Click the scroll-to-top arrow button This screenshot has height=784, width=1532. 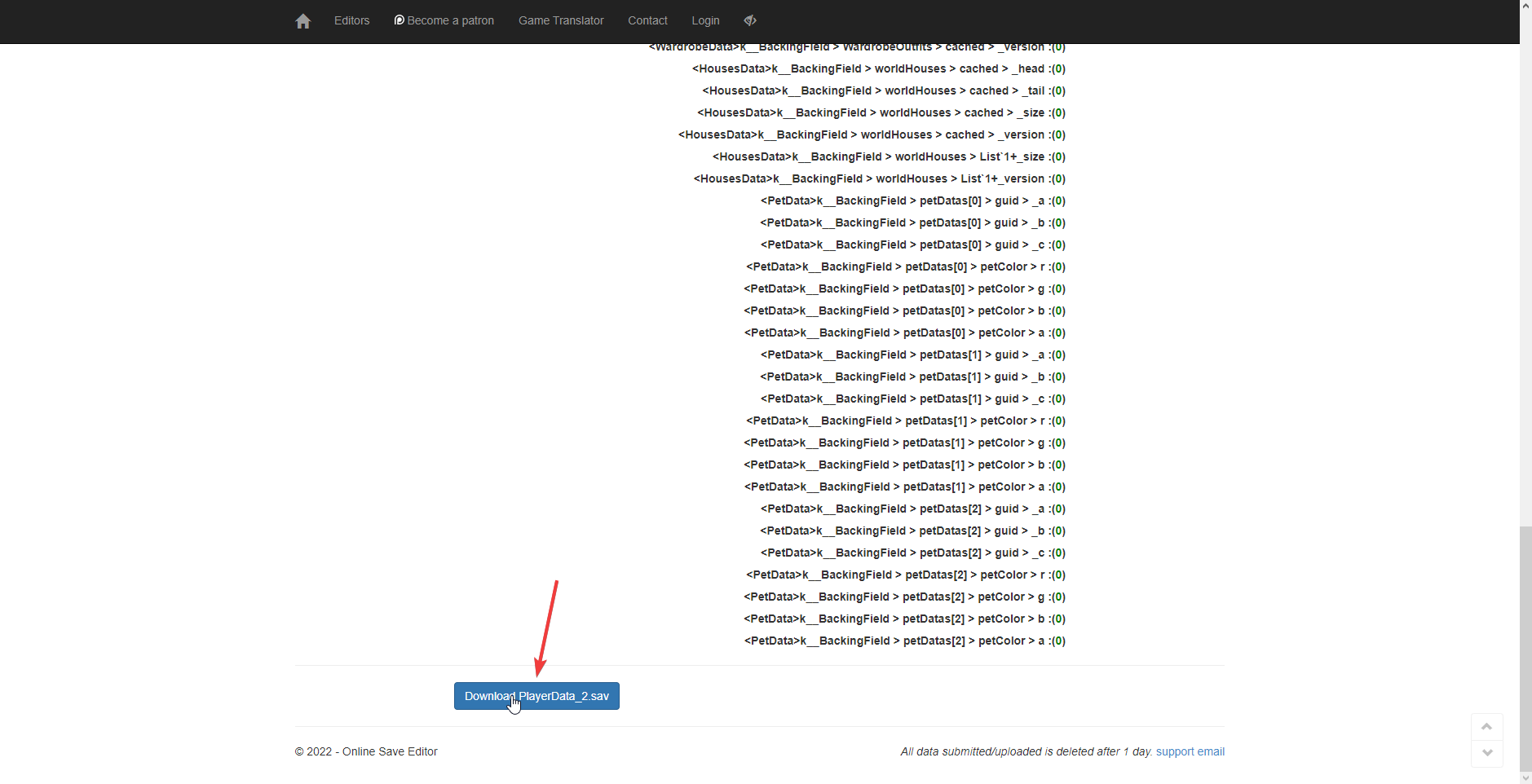1486,726
